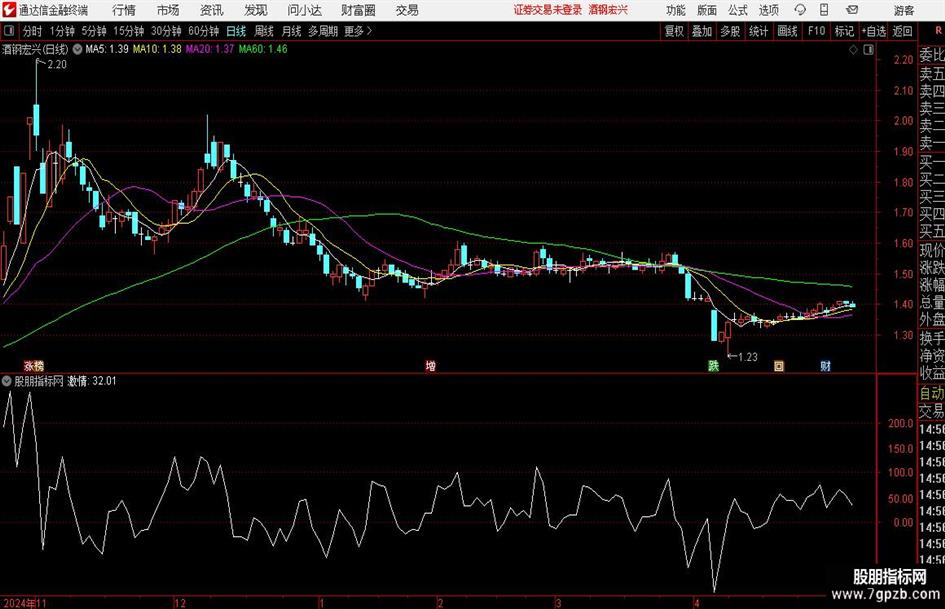Image resolution: width=945 pixels, height=609 pixels.
Task: Click the green 跌 event marker
Action: point(713,365)
